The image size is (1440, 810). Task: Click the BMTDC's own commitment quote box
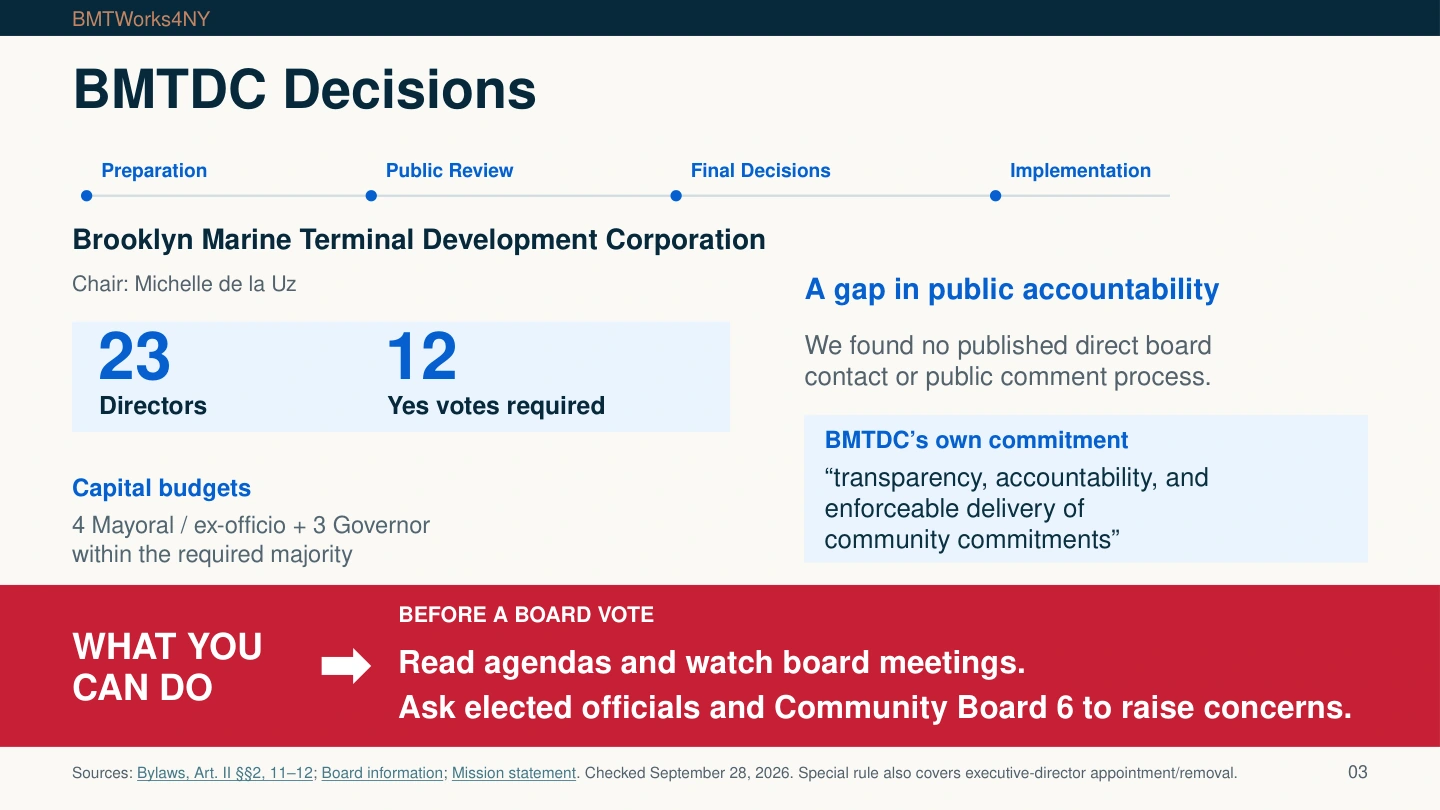point(1086,489)
